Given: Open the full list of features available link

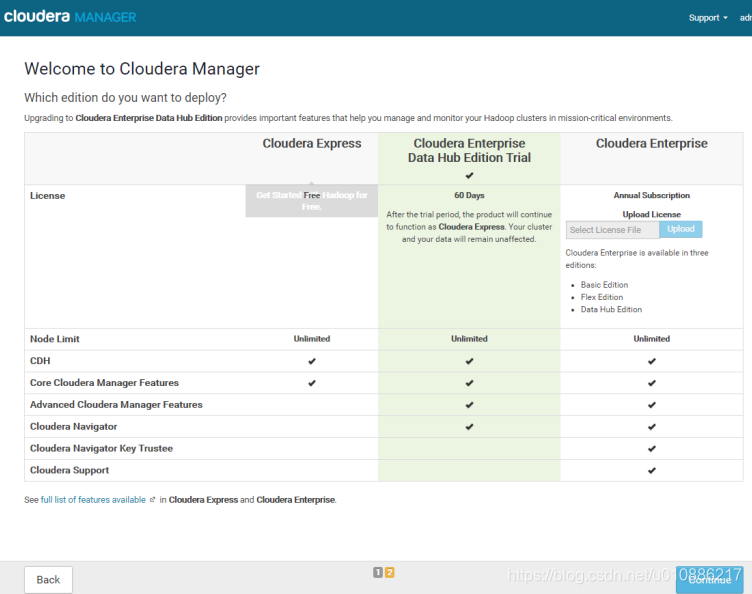Looking at the screenshot, I should click(93, 500).
